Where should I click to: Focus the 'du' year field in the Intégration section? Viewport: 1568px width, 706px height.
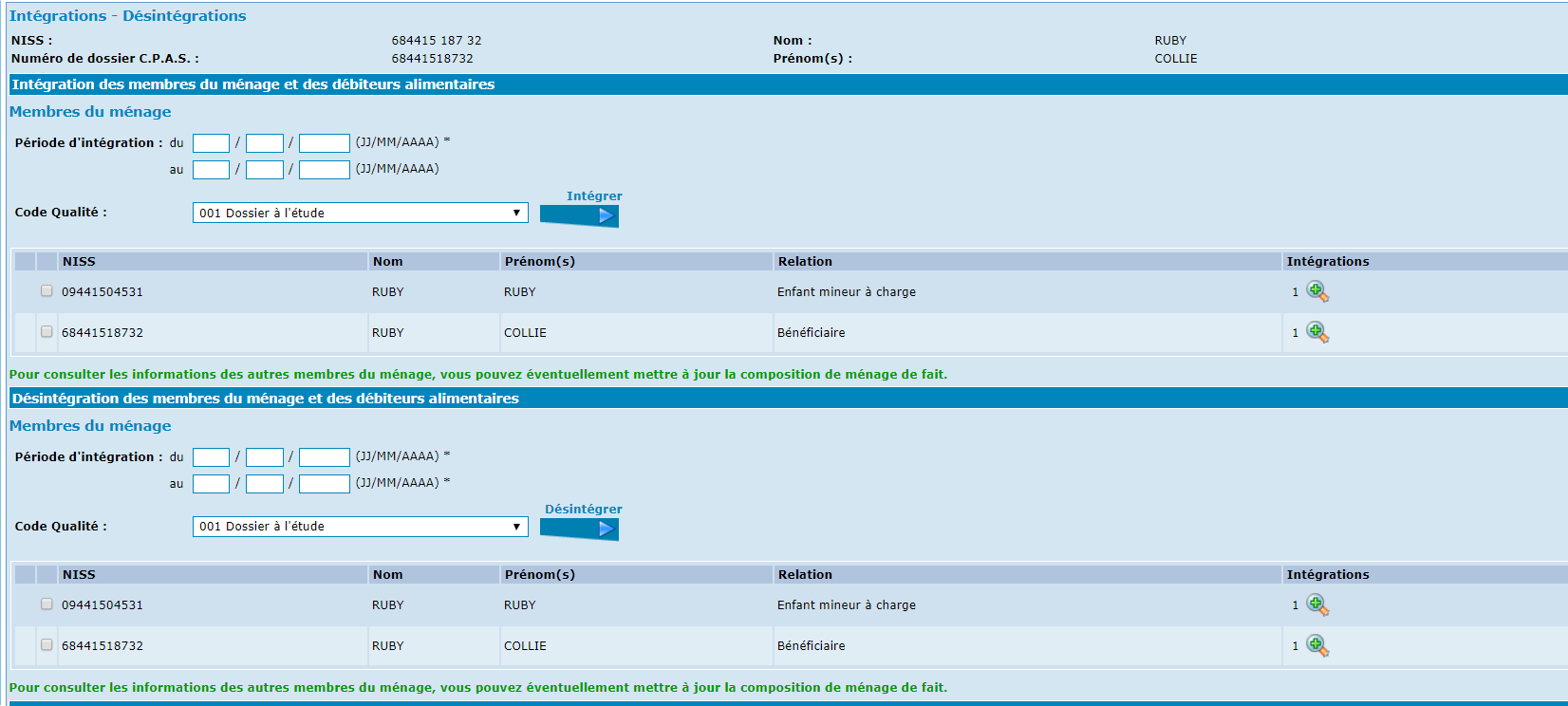pos(325,143)
